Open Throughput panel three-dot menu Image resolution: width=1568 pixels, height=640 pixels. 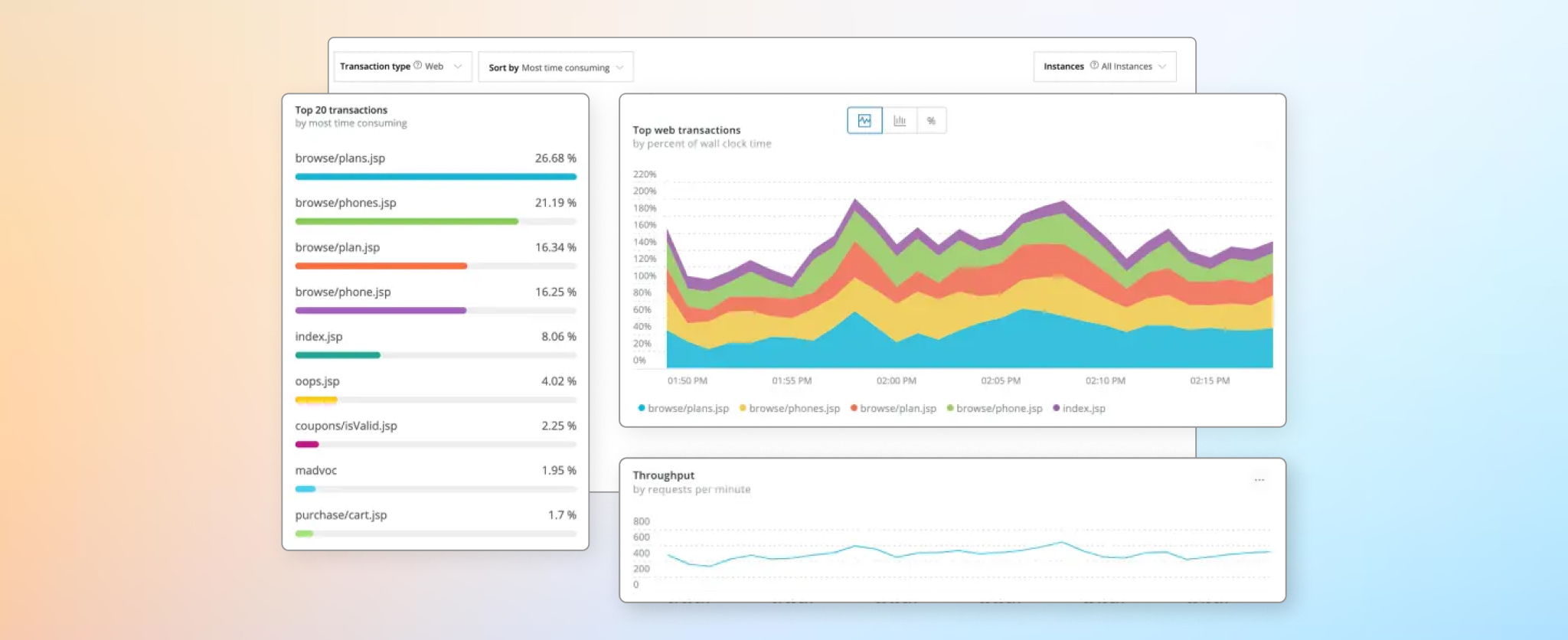[1259, 480]
